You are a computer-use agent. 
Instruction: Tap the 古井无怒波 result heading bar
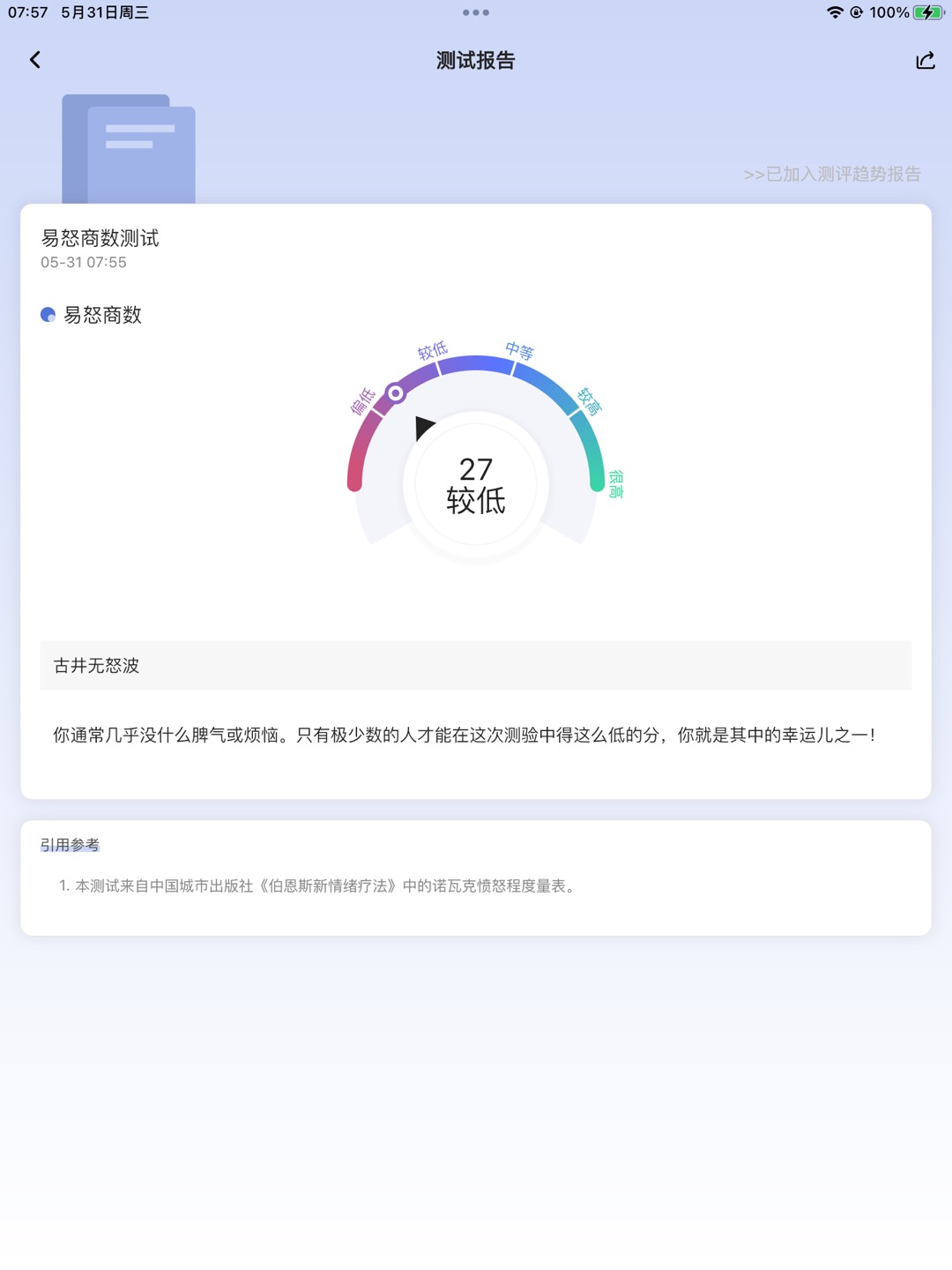(476, 665)
